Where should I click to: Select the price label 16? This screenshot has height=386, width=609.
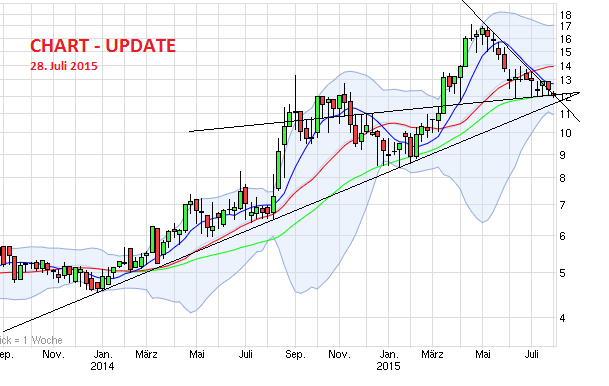[x=566, y=39]
